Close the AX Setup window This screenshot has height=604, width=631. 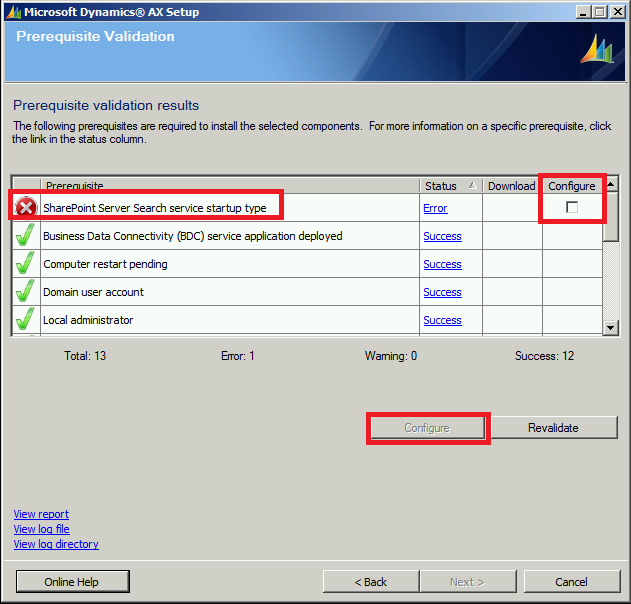pos(618,12)
